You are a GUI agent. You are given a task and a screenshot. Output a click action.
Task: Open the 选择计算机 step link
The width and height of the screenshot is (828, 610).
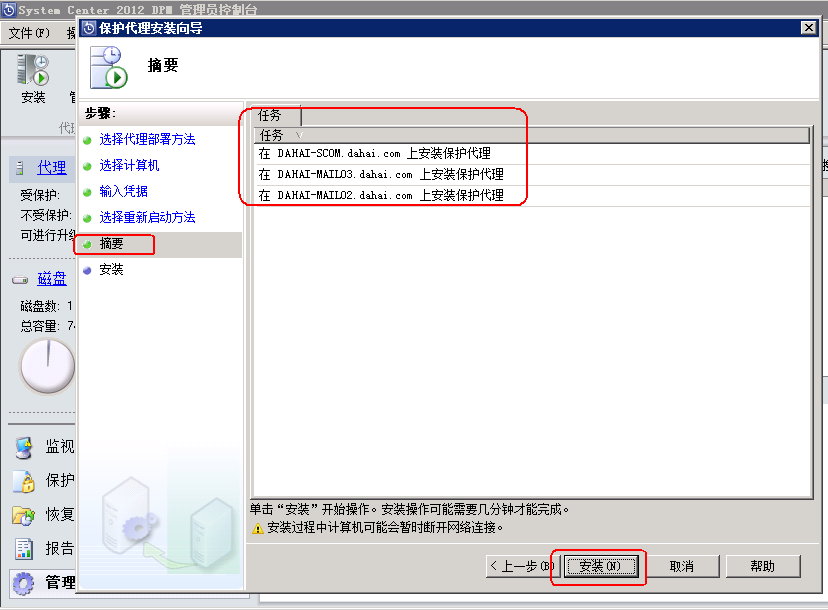[x=129, y=165]
